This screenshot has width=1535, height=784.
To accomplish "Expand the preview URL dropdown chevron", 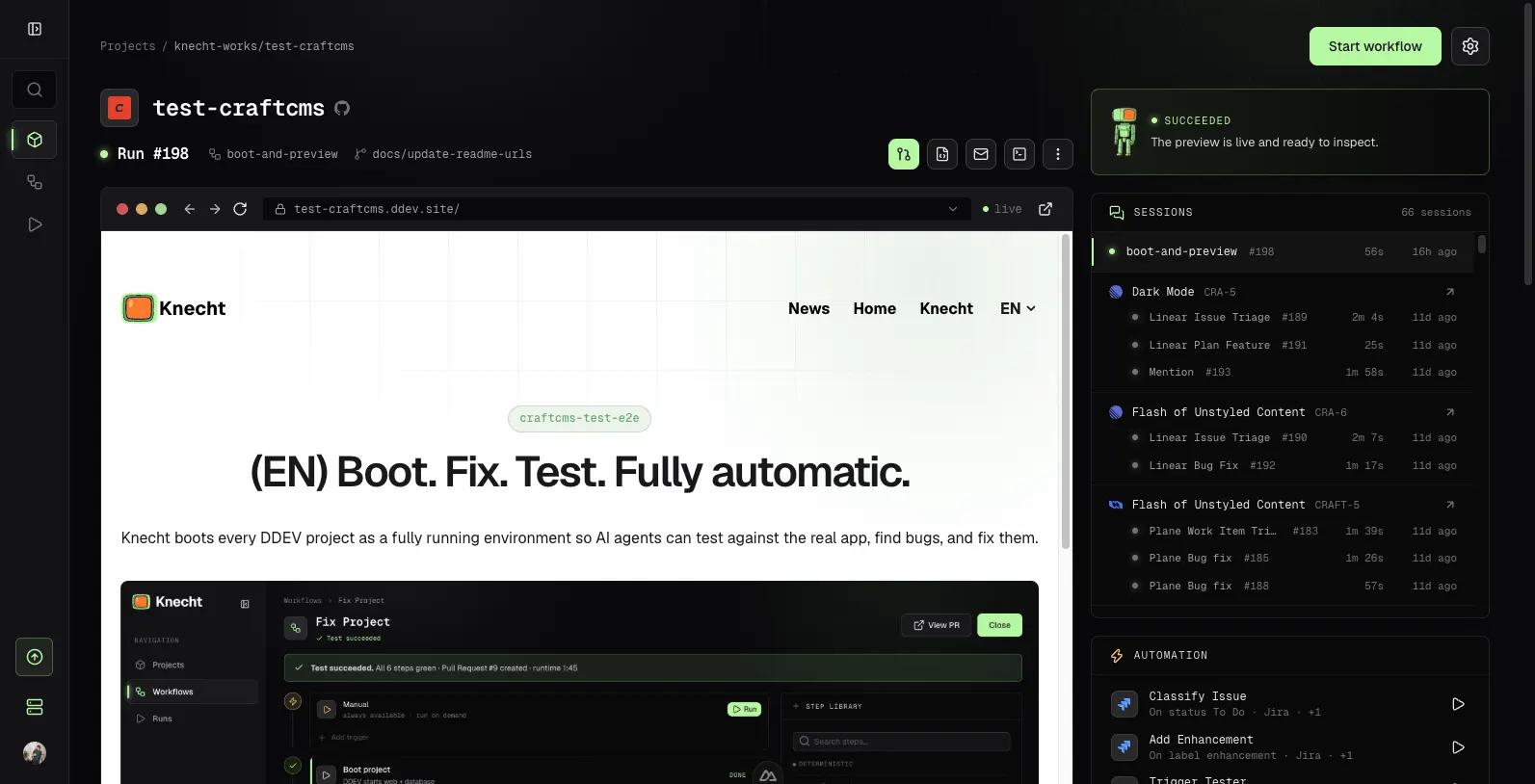I will coord(953,209).
